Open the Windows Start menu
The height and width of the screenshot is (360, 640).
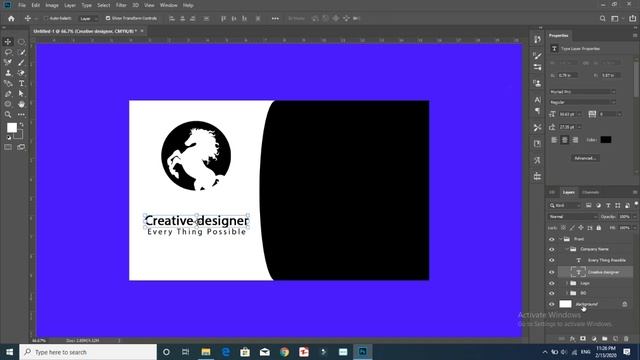click(x=9, y=352)
